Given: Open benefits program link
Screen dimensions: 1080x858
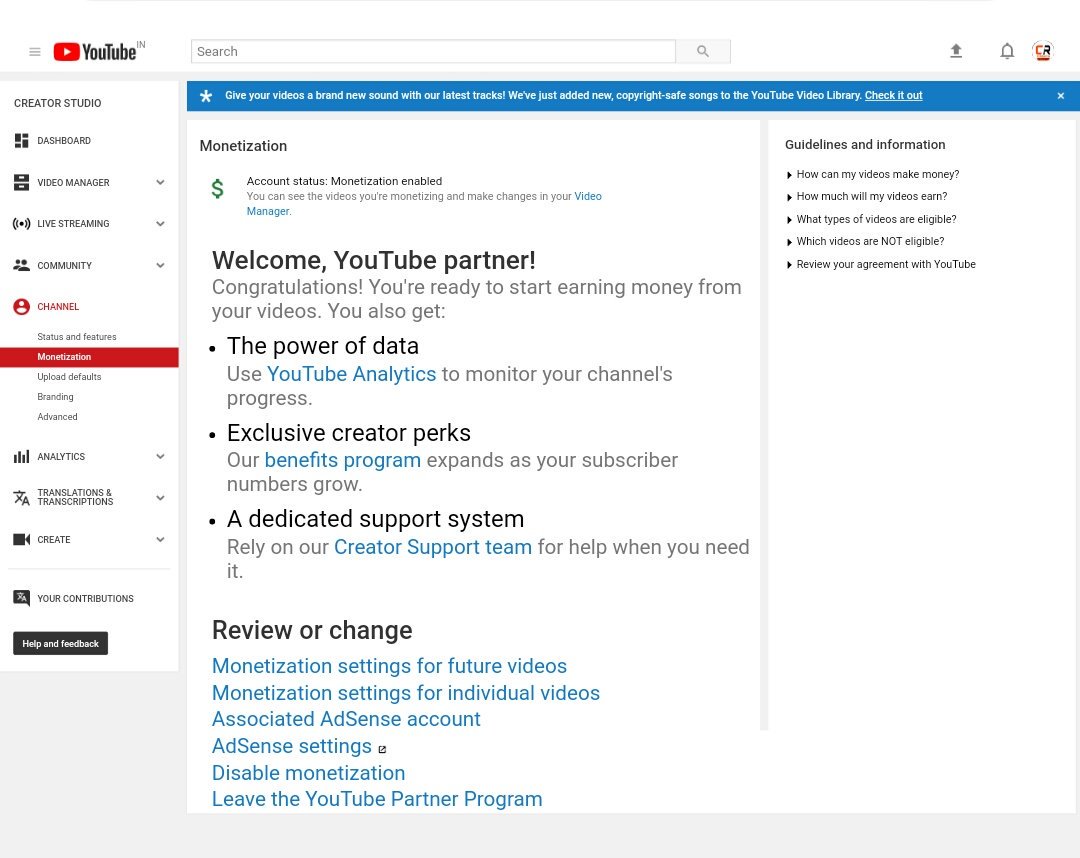Looking at the screenshot, I should [x=342, y=460].
